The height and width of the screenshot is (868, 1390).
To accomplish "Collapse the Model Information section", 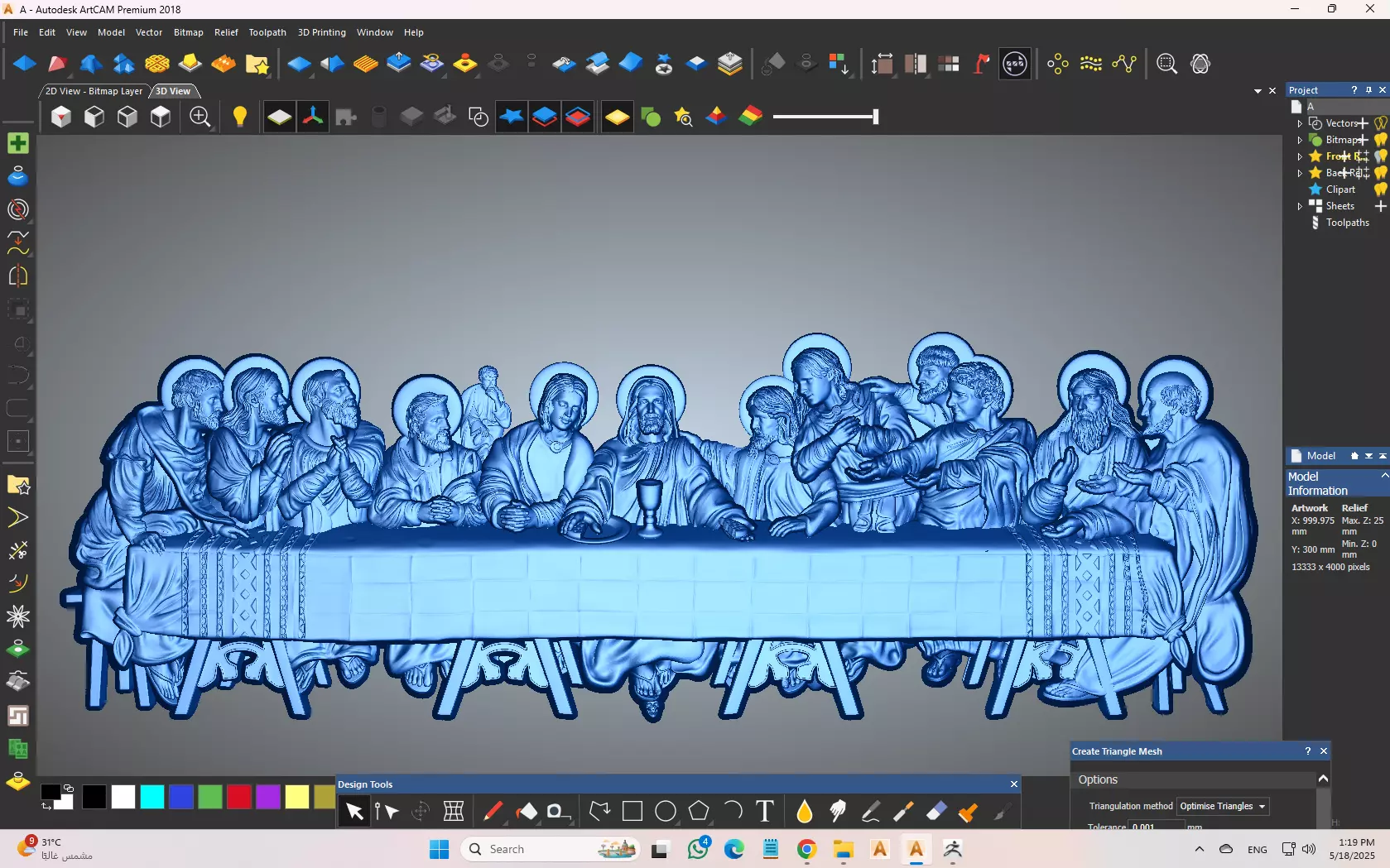I will click(x=1384, y=476).
